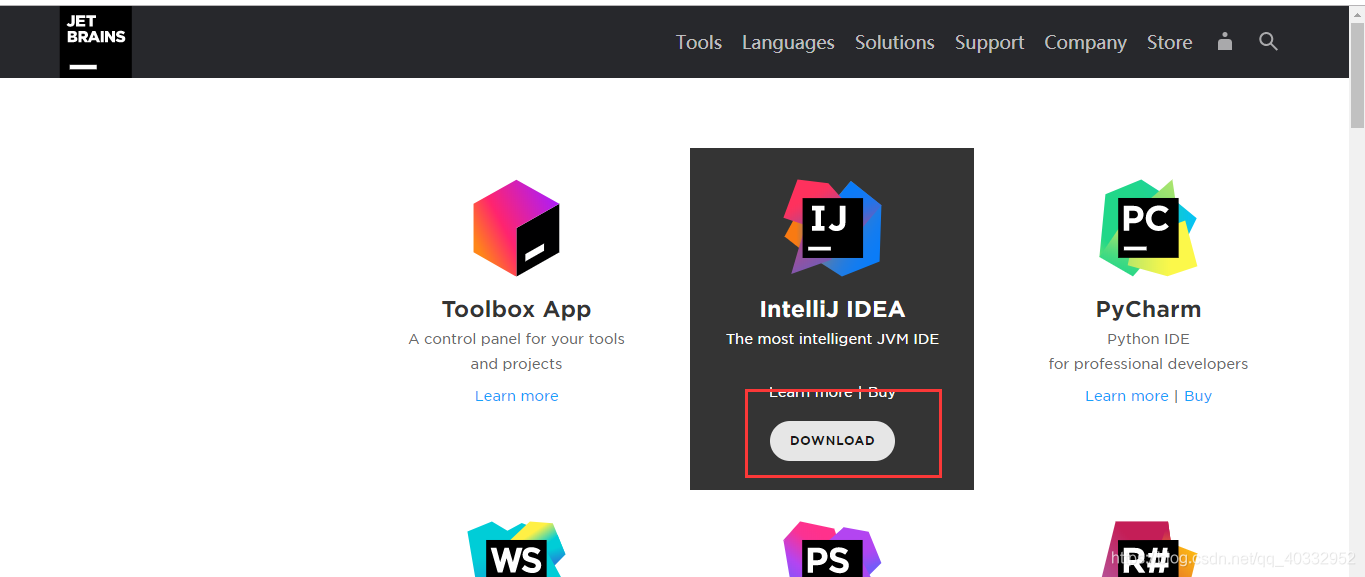This screenshot has height=577, width=1365.
Task: Click the Toolbox App heading
Action: (516, 309)
